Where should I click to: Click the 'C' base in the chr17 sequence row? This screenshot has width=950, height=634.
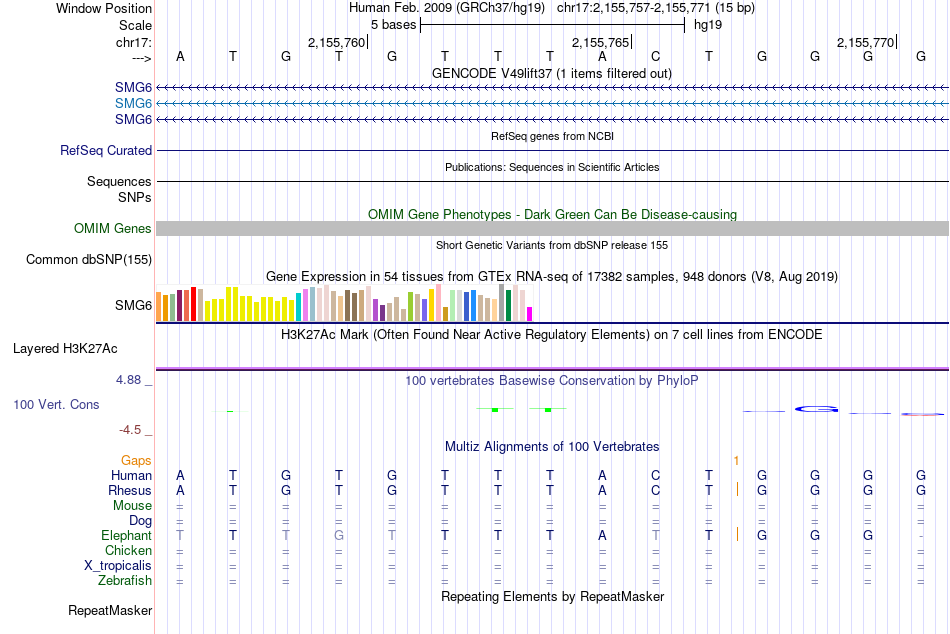(x=655, y=56)
